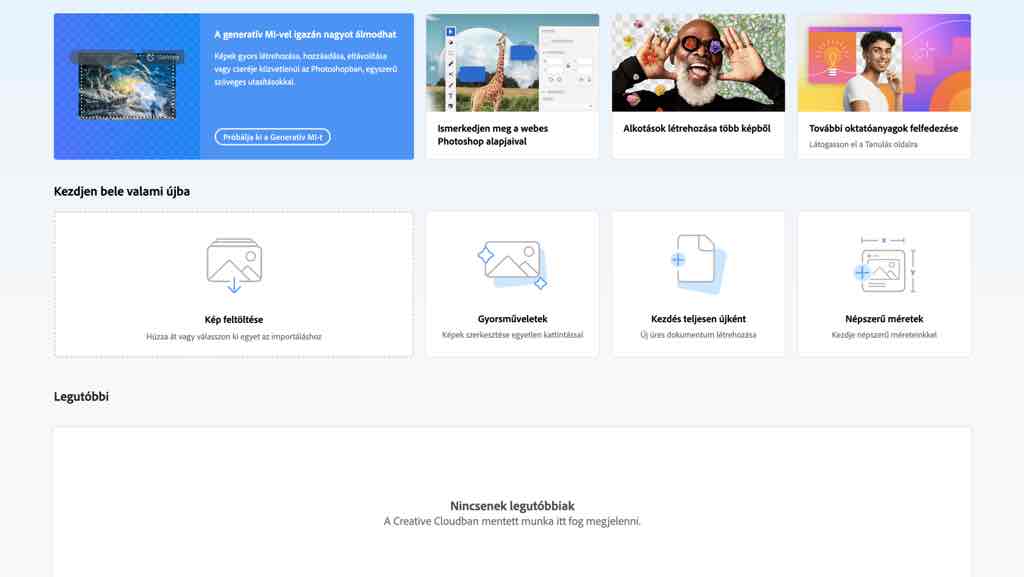Select the Népszerű méretek label
Viewport: 1024px width, 577px height.
pyautogui.click(x=884, y=319)
